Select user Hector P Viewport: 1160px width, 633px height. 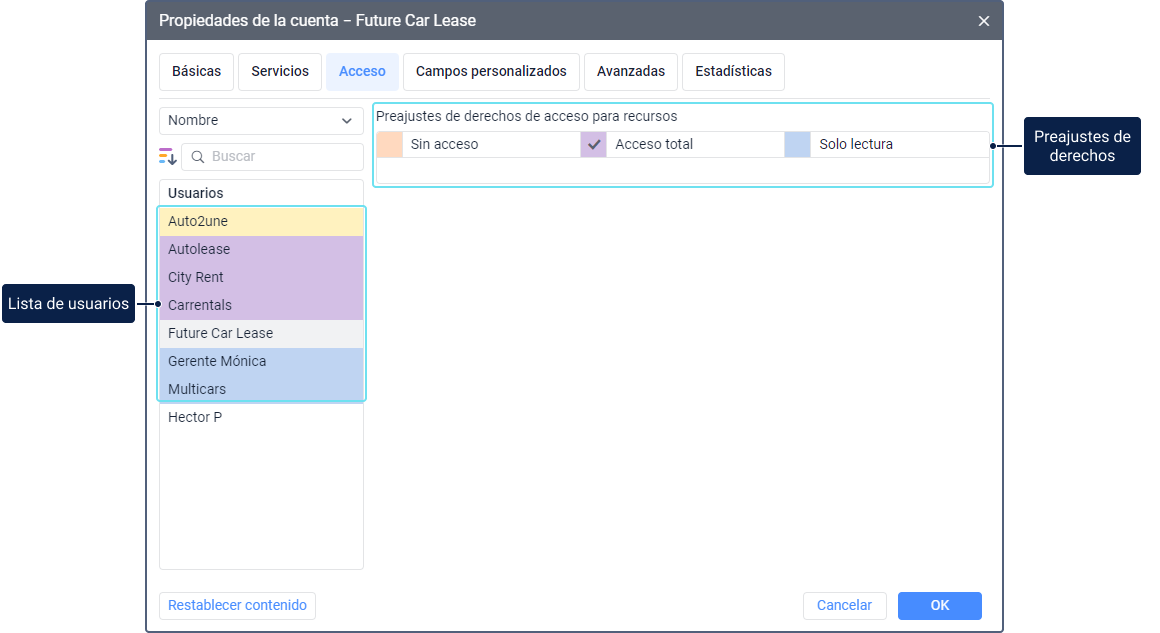pos(261,417)
